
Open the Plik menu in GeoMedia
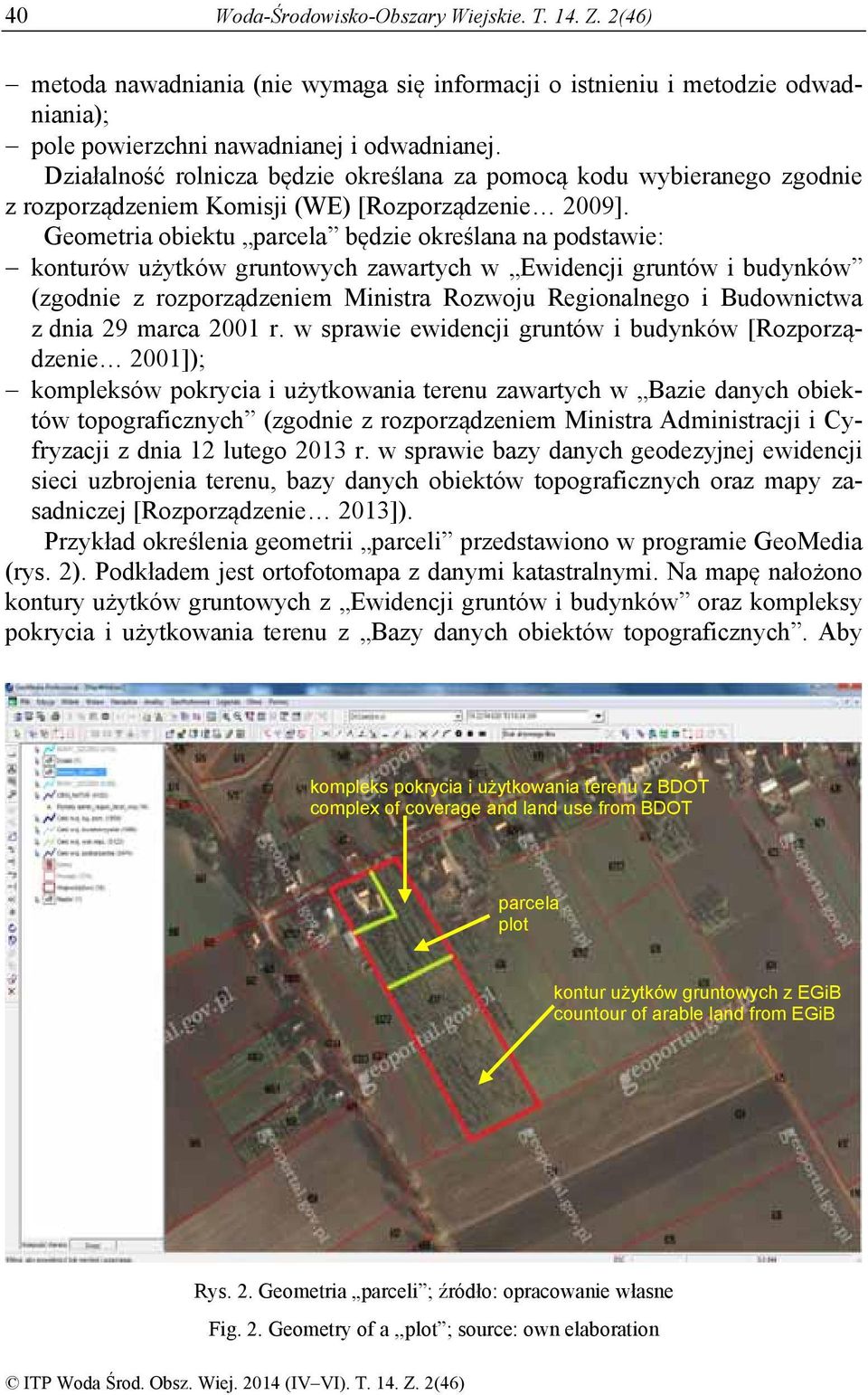(25, 702)
